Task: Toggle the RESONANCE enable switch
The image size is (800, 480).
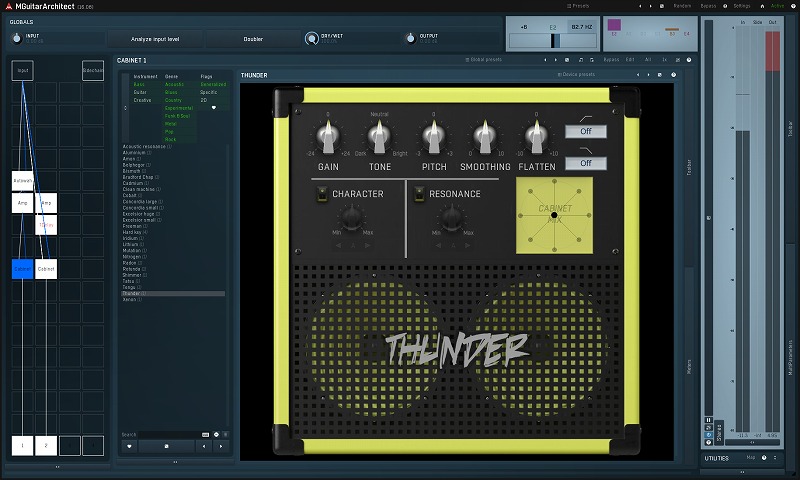Action: coord(417,194)
